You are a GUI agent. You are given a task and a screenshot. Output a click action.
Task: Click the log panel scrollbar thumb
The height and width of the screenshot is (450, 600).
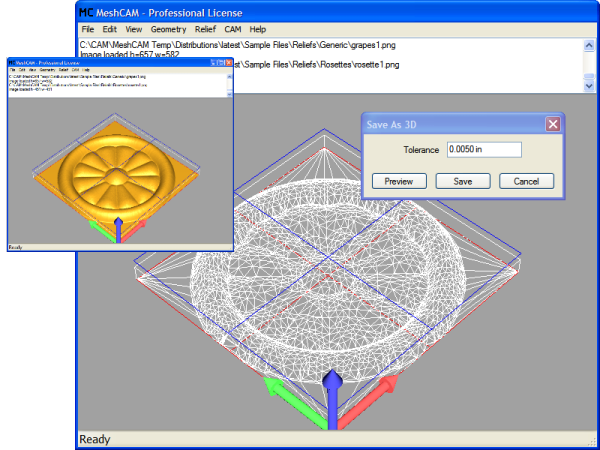point(589,76)
